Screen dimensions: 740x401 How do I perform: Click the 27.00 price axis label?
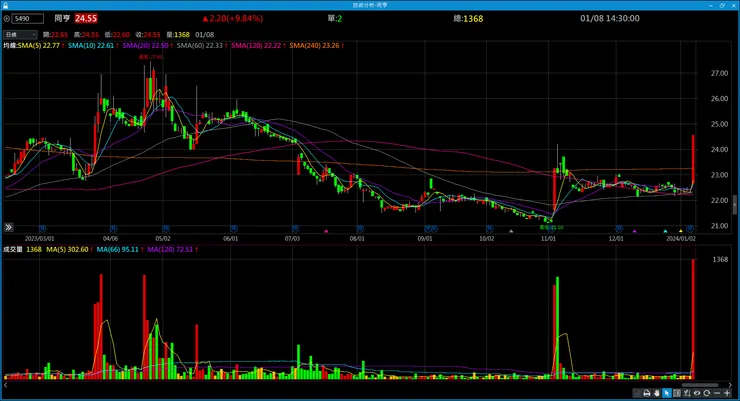coord(719,73)
